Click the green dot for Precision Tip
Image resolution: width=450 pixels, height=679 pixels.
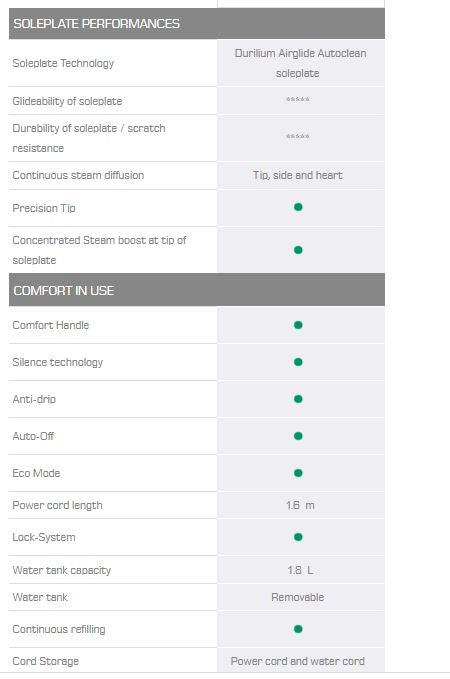298,207
